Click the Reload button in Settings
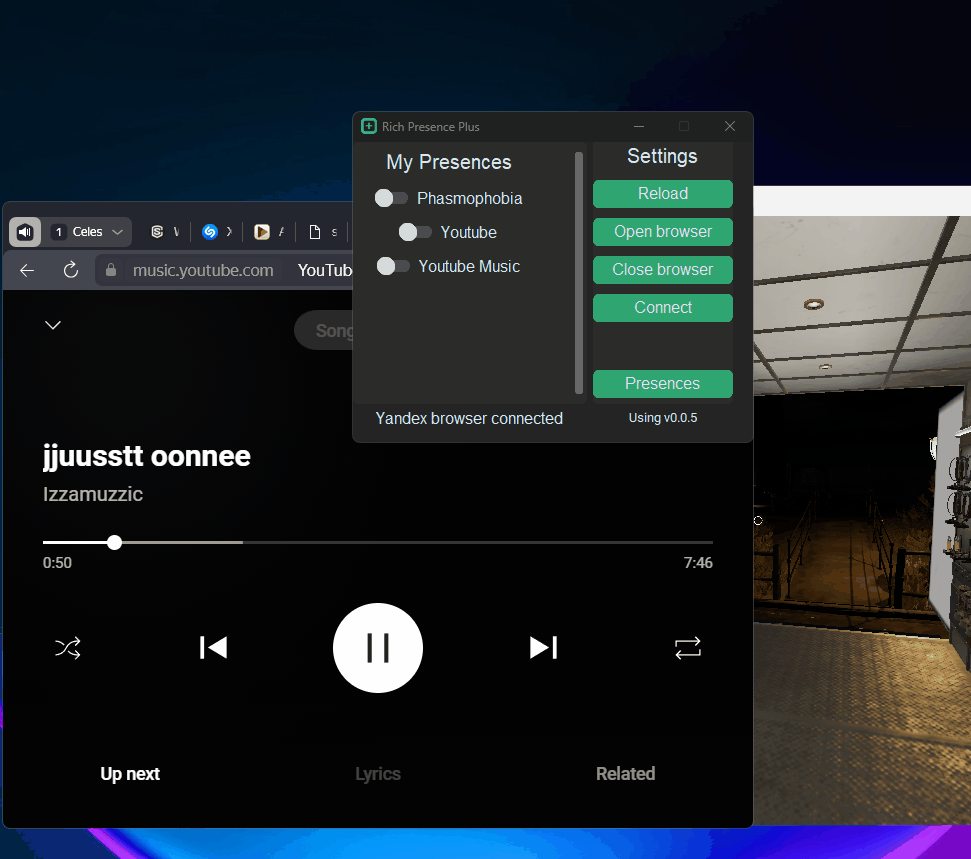 [663, 194]
